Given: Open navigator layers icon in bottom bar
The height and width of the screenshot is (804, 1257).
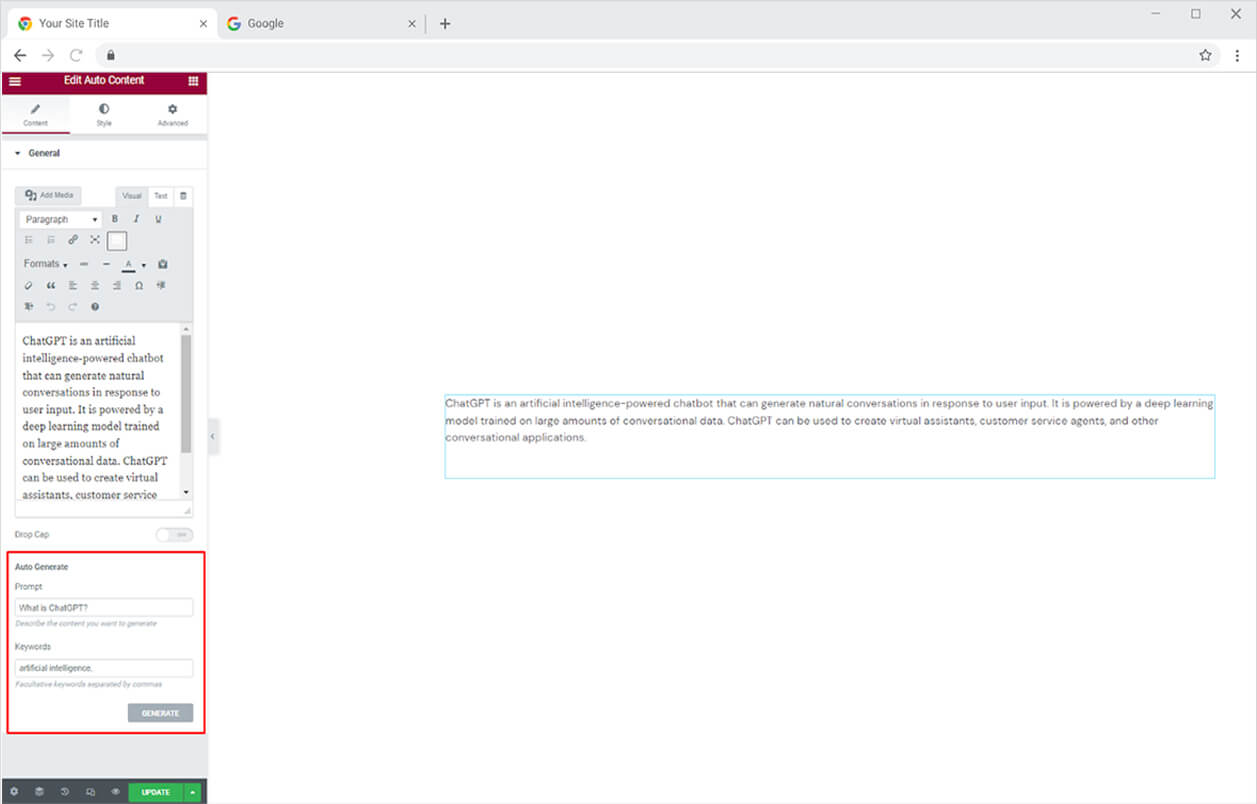Looking at the screenshot, I should [x=39, y=792].
